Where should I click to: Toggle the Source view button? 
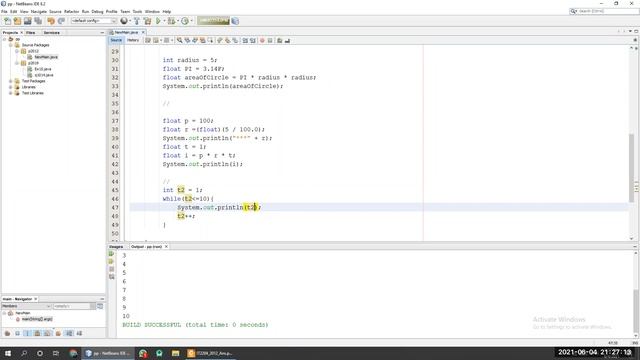tap(116, 40)
